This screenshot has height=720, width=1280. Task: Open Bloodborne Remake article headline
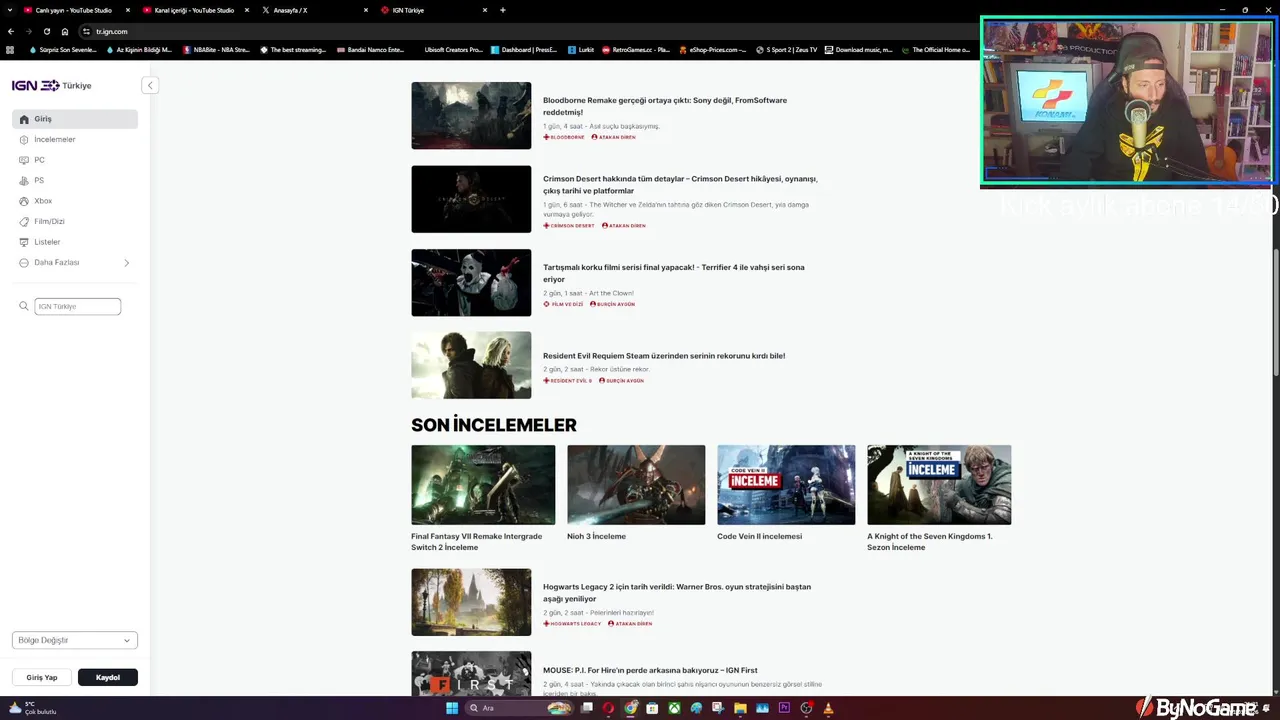665,106
